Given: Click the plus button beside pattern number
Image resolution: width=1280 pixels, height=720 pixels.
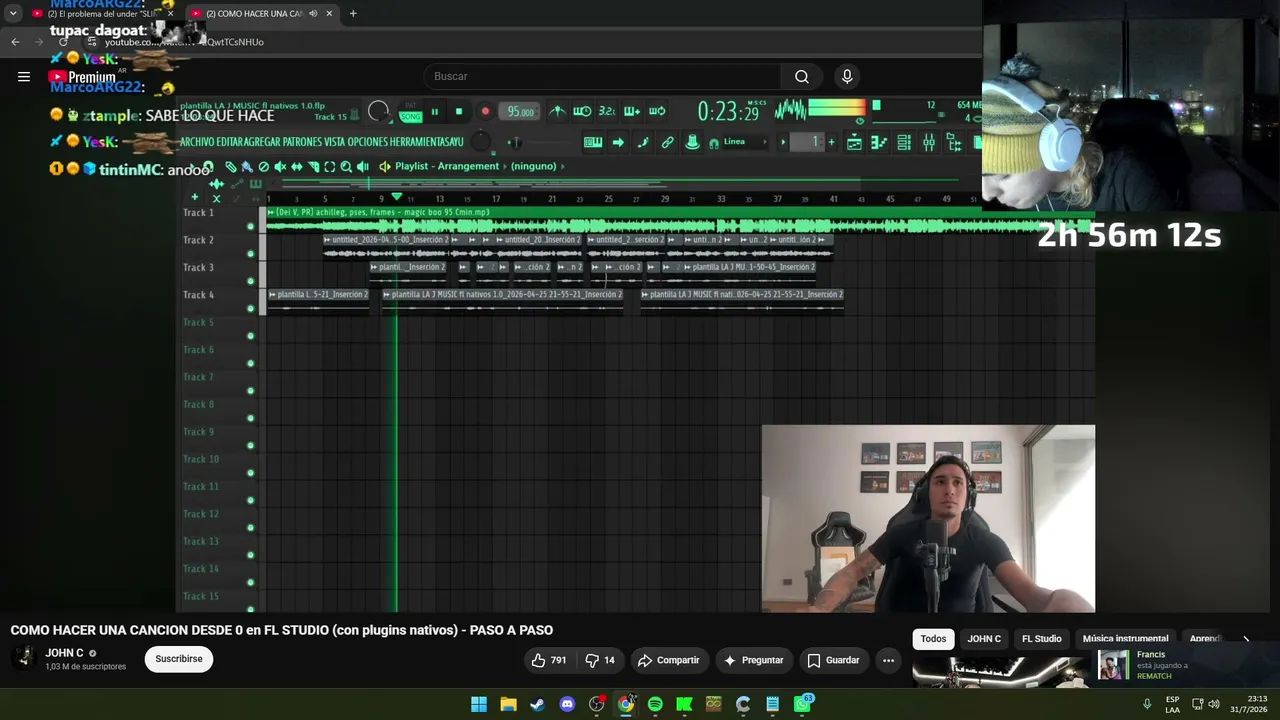Looking at the screenshot, I should tap(831, 142).
